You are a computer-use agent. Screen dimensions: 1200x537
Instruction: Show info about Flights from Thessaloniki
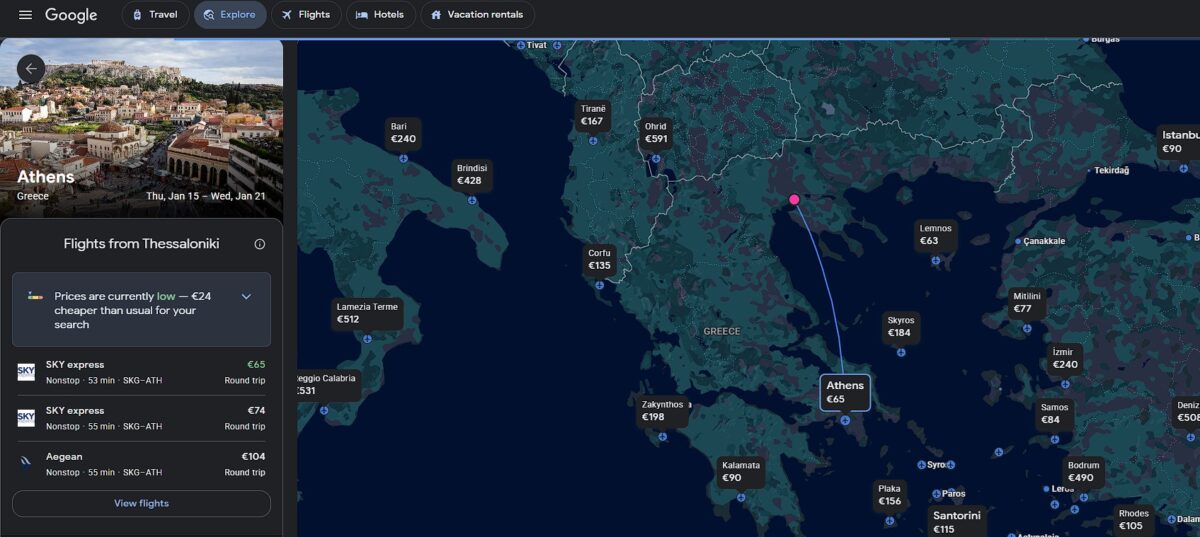tap(260, 244)
